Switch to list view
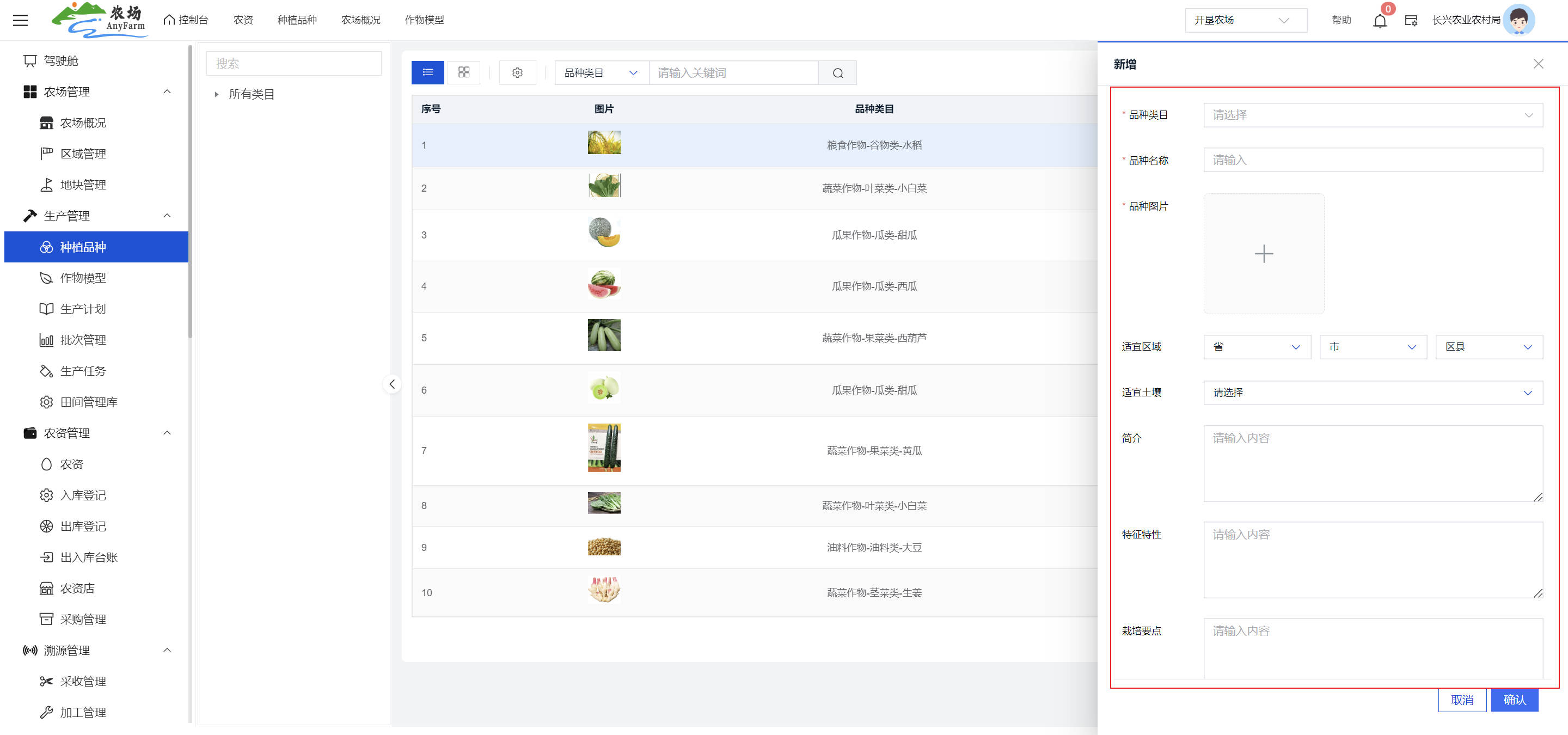Image resolution: width=1568 pixels, height=735 pixels. tap(428, 72)
